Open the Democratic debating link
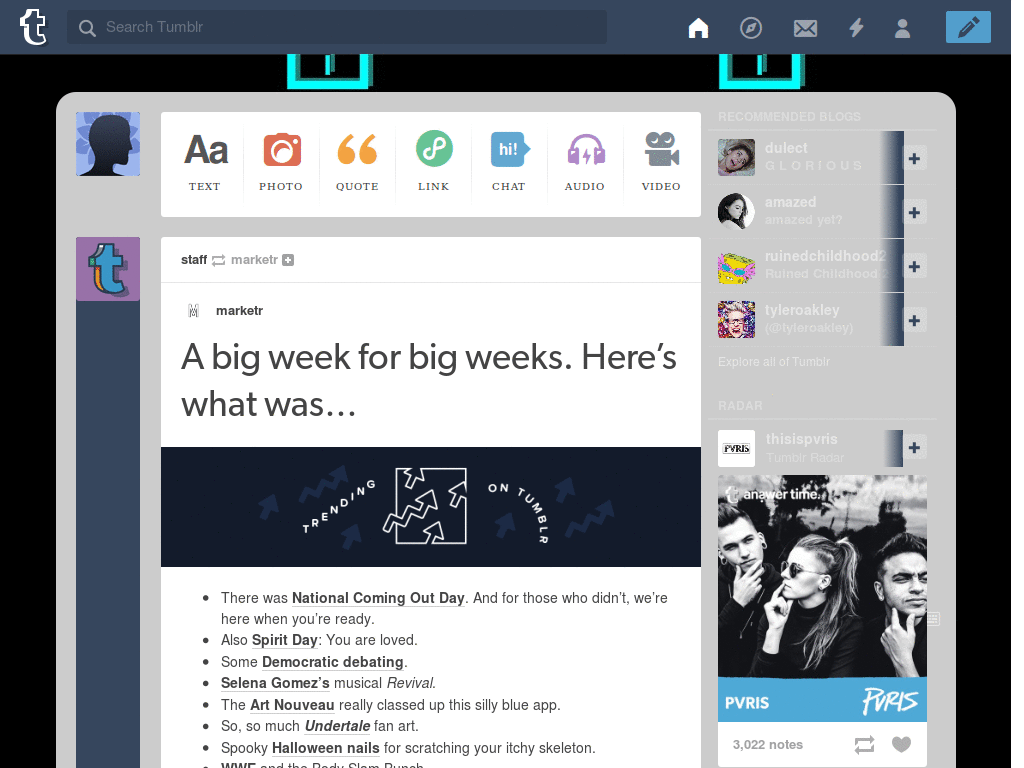This screenshot has height=768, width=1024. pos(332,662)
